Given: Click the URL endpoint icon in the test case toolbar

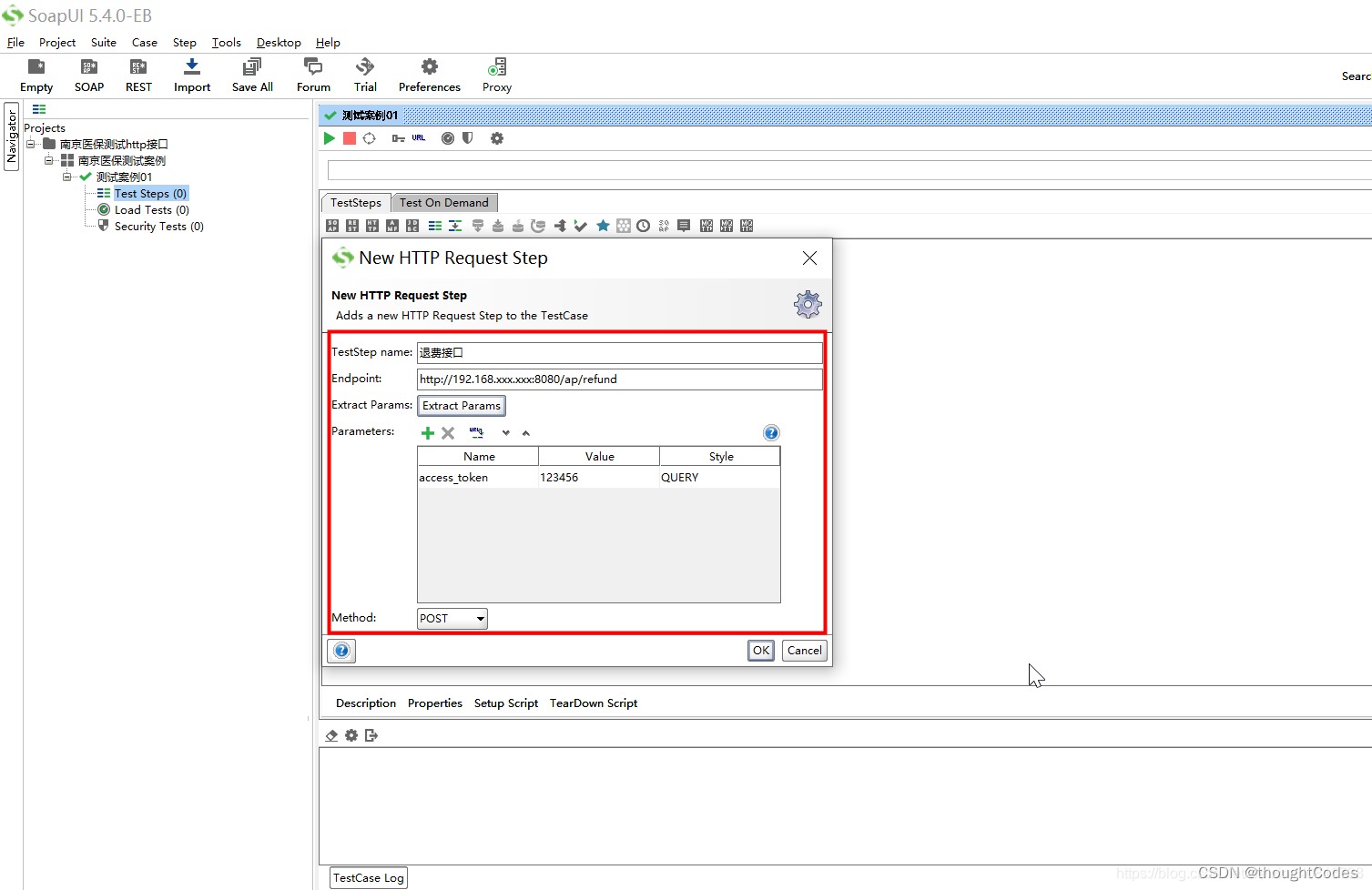Looking at the screenshot, I should tap(419, 138).
